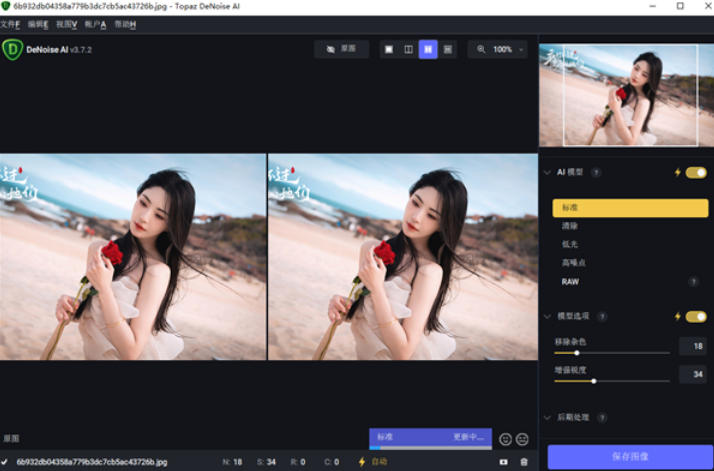Select the 低光 AI model
714x471 pixels.
point(570,244)
